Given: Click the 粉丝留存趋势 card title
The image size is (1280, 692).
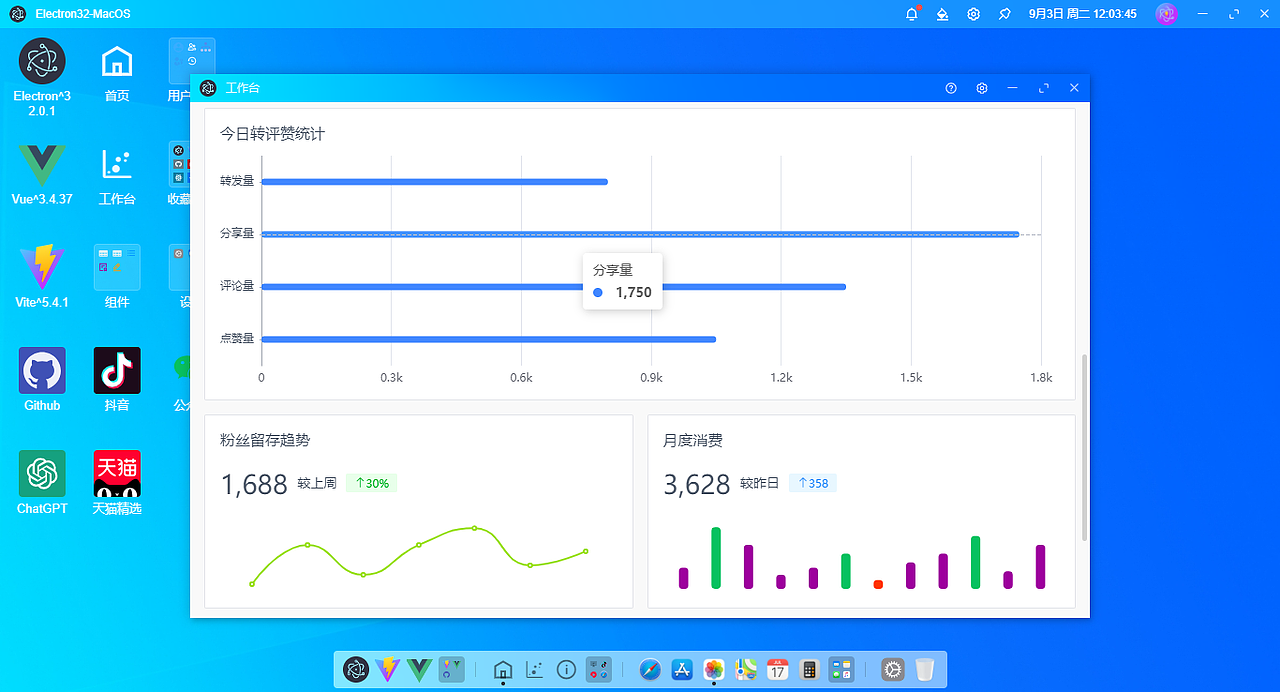Looking at the screenshot, I should tap(265, 440).
